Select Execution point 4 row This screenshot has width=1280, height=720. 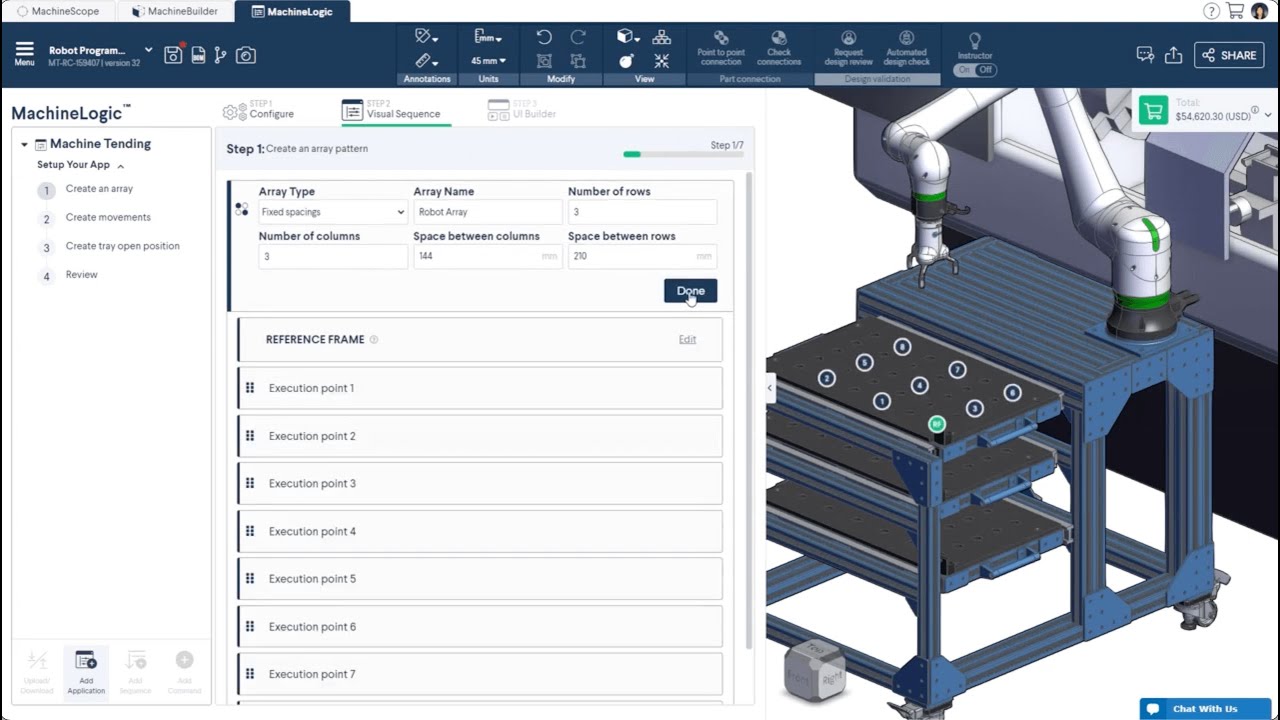click(480, 531)
